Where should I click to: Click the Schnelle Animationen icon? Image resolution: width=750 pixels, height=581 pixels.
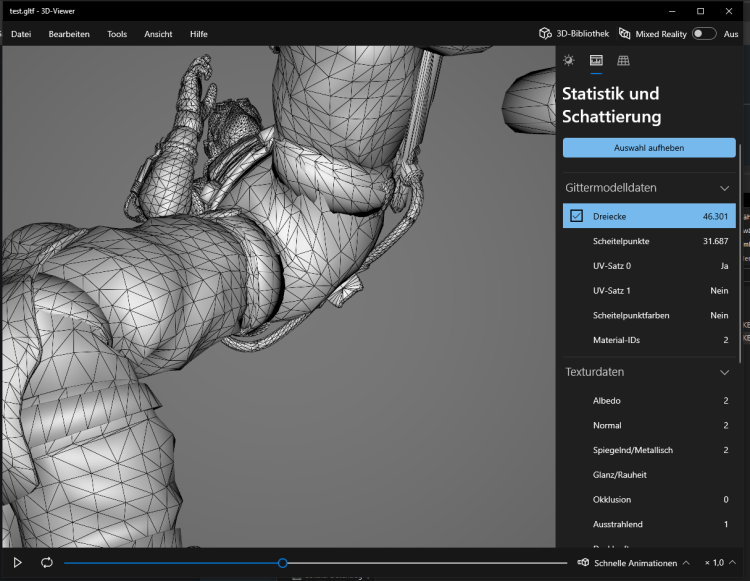(583, 563)
